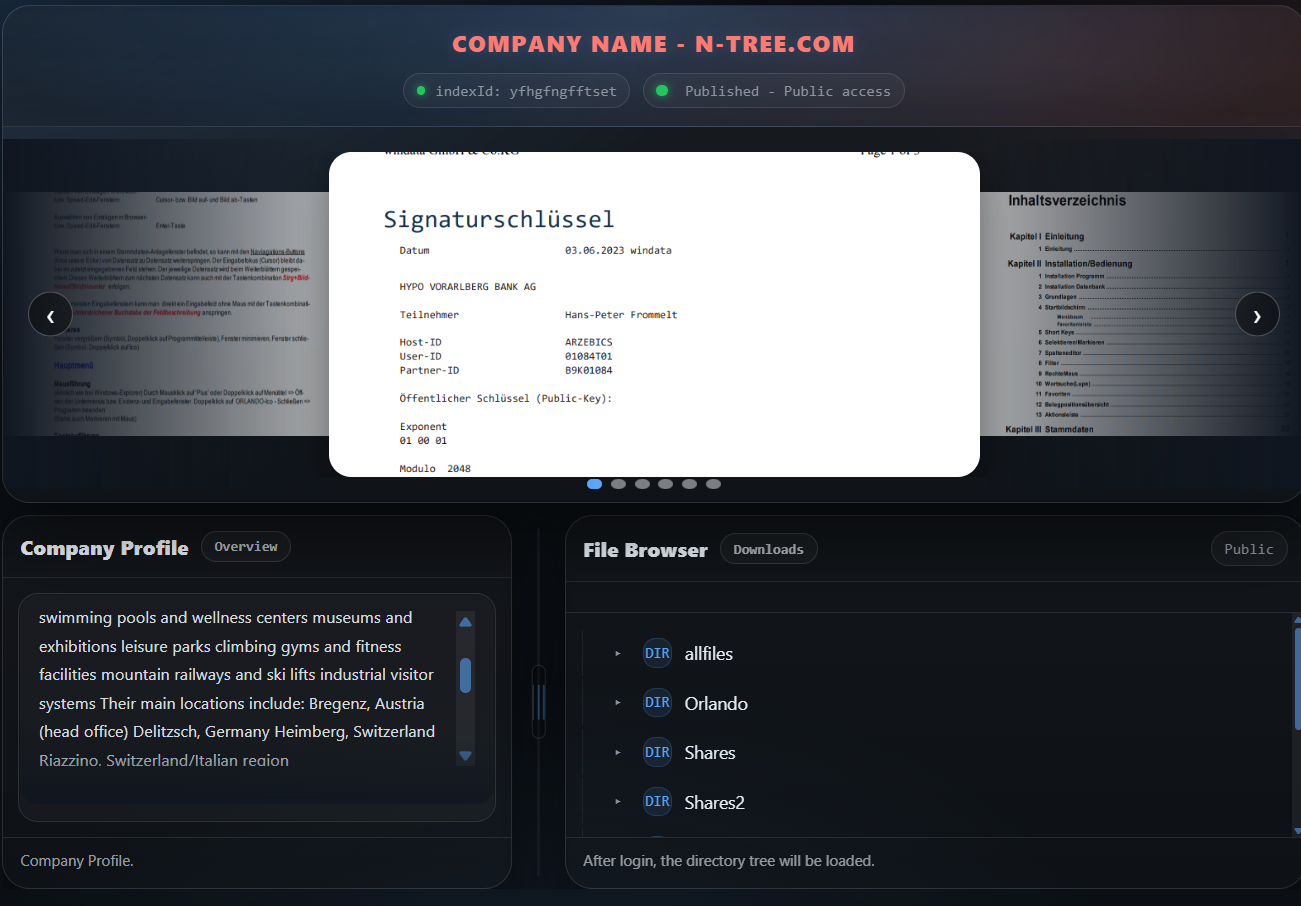Click the profile text scroll down arrow

coord(465,756)
